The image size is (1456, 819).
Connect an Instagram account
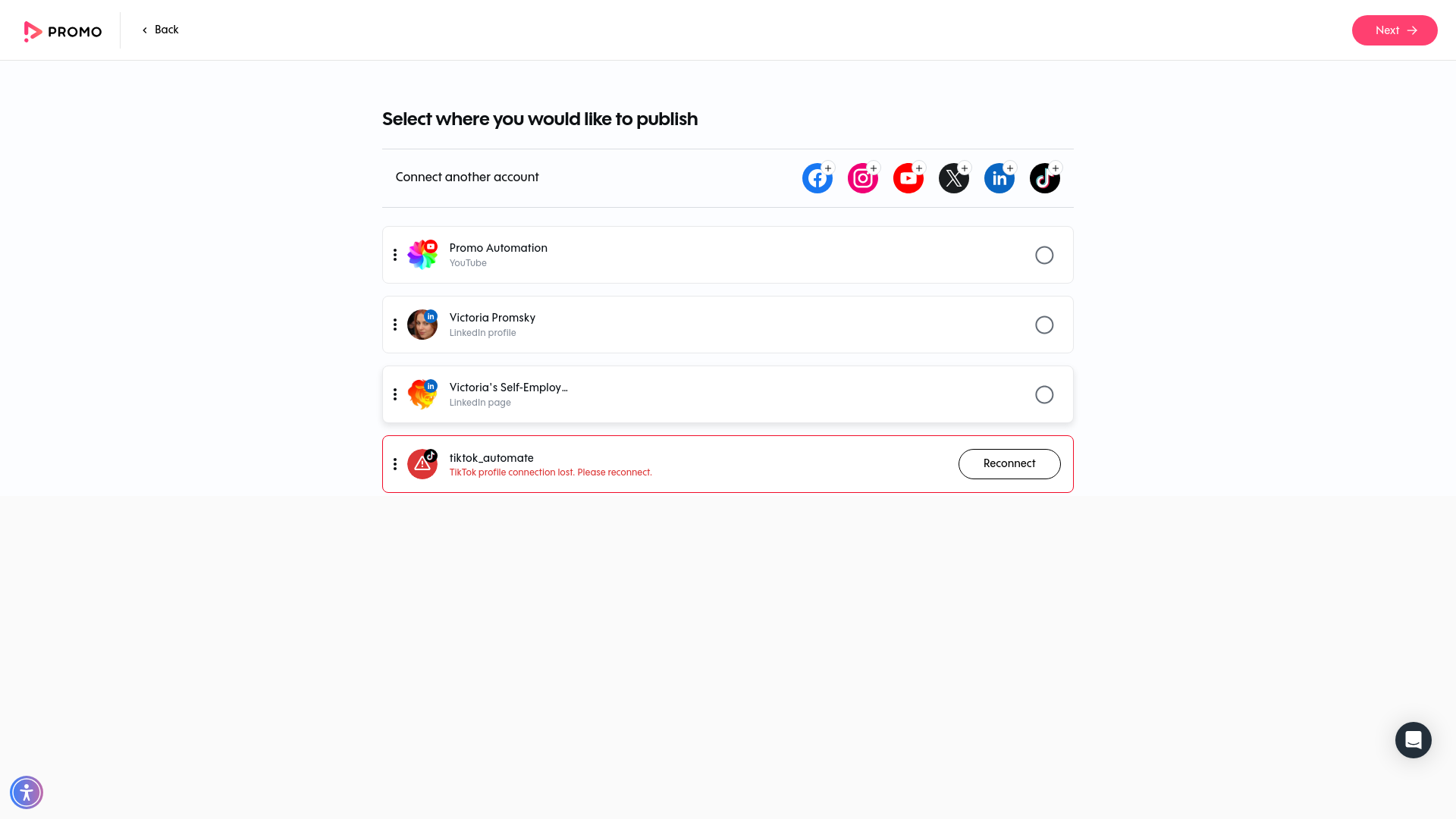click(862, 178)
